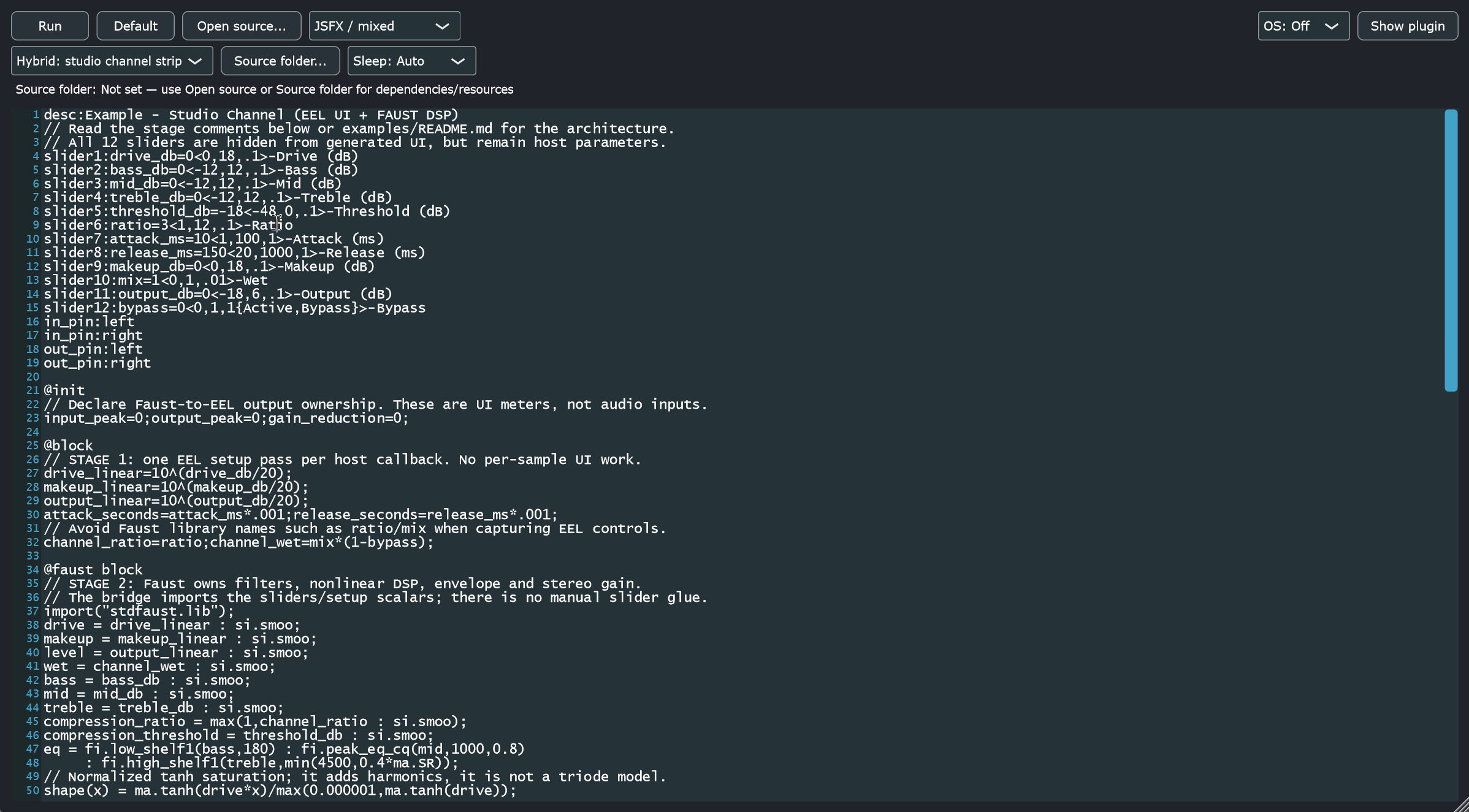Click the slider12:bypass code line

point(234,308)
